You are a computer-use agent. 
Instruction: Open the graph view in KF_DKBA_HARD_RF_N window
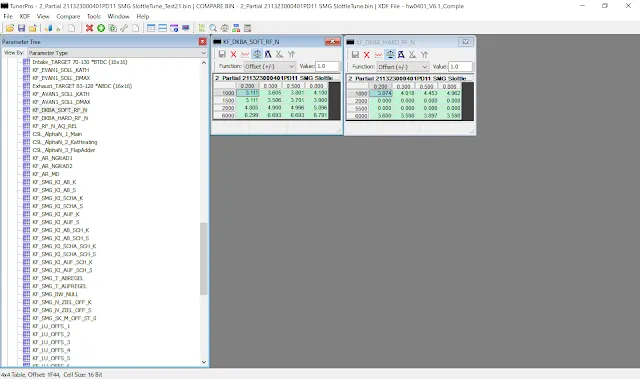(378, 55)
